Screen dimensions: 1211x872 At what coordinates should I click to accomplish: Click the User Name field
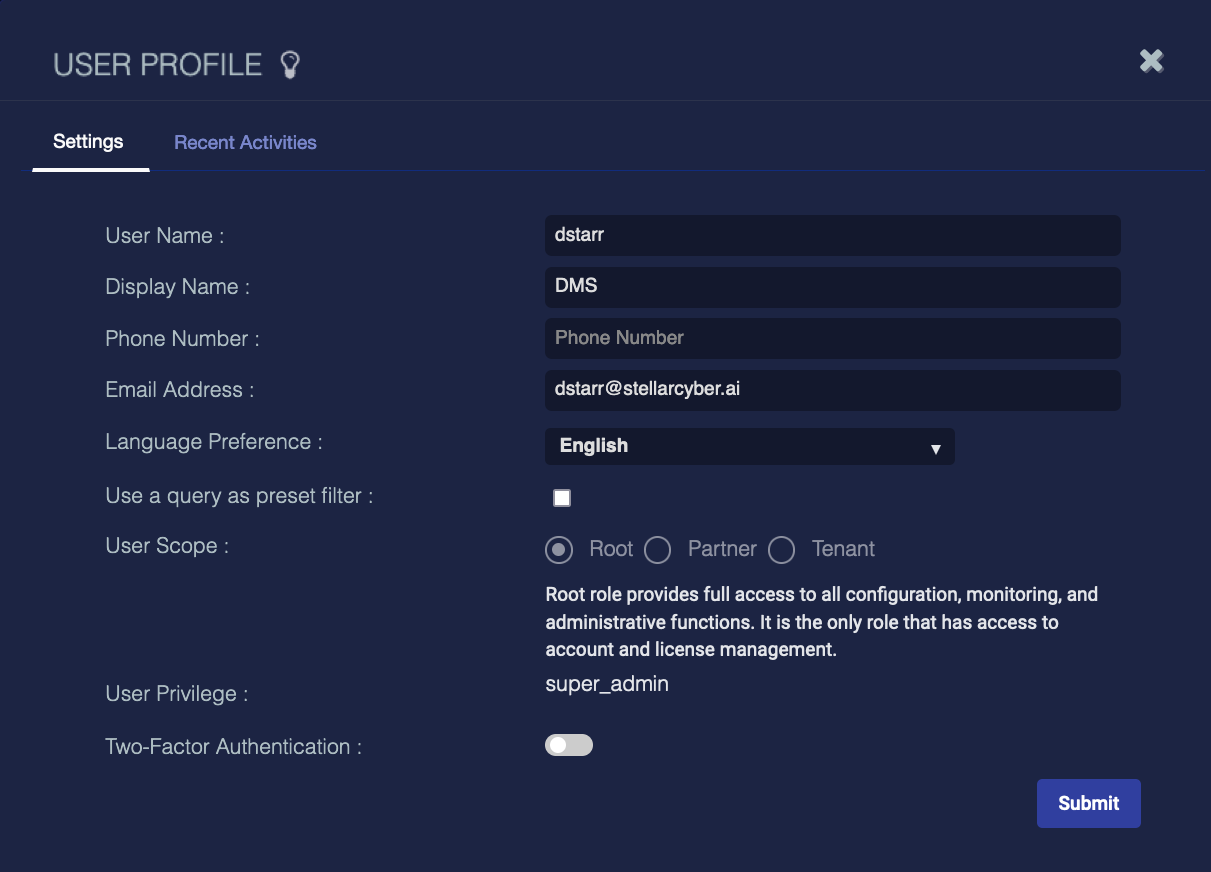832,235
